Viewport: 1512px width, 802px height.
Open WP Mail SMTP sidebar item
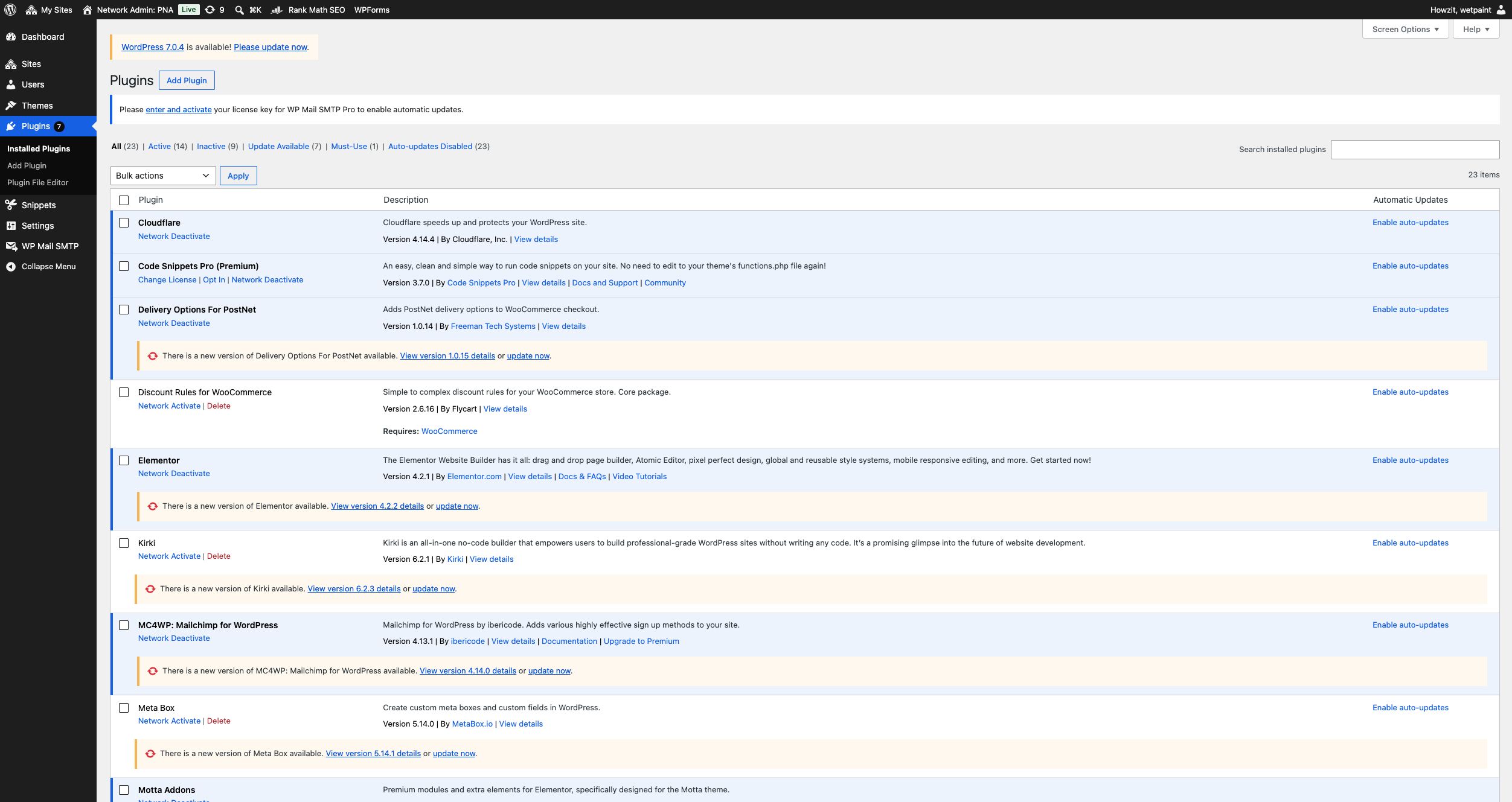(50, 246)
